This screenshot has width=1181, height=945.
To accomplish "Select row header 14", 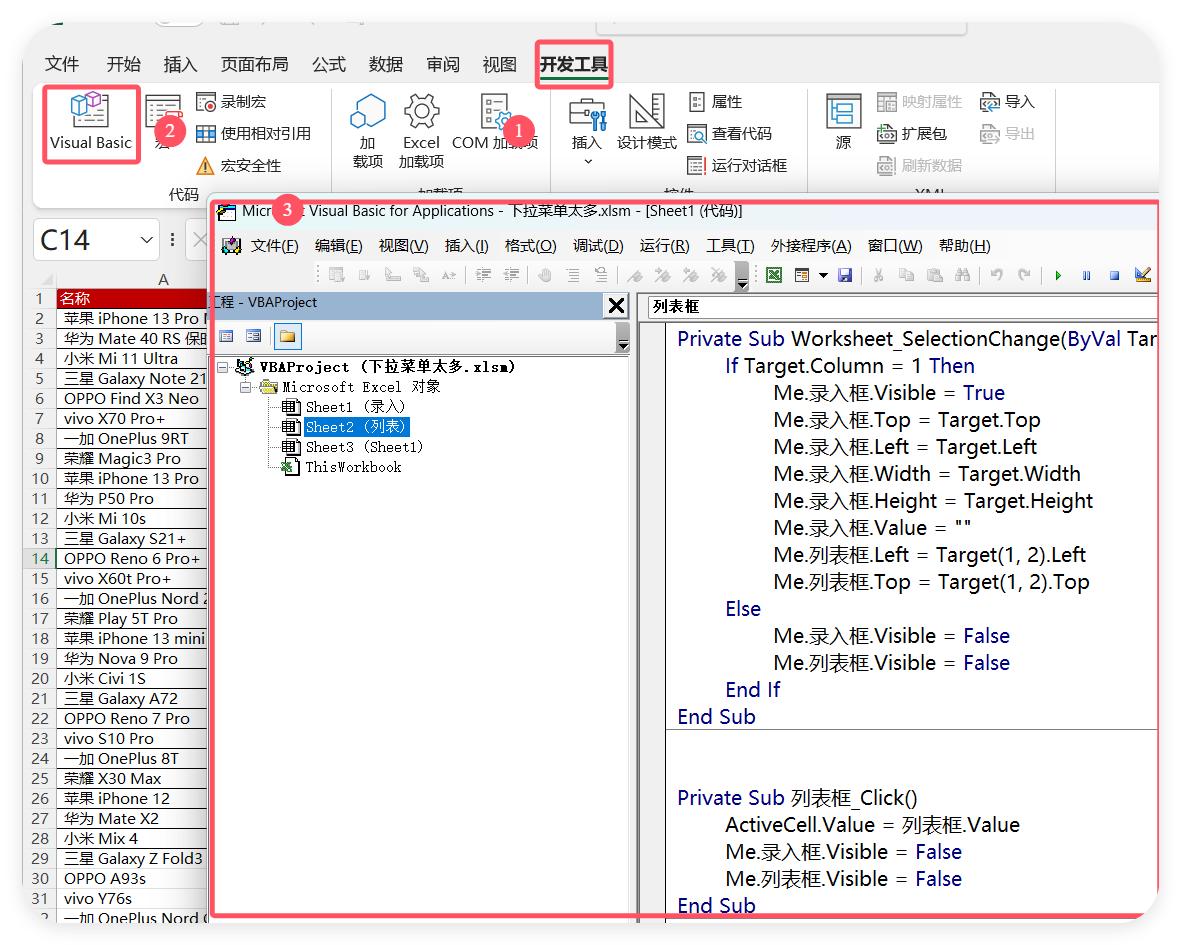I will click(x=40, y=559).
